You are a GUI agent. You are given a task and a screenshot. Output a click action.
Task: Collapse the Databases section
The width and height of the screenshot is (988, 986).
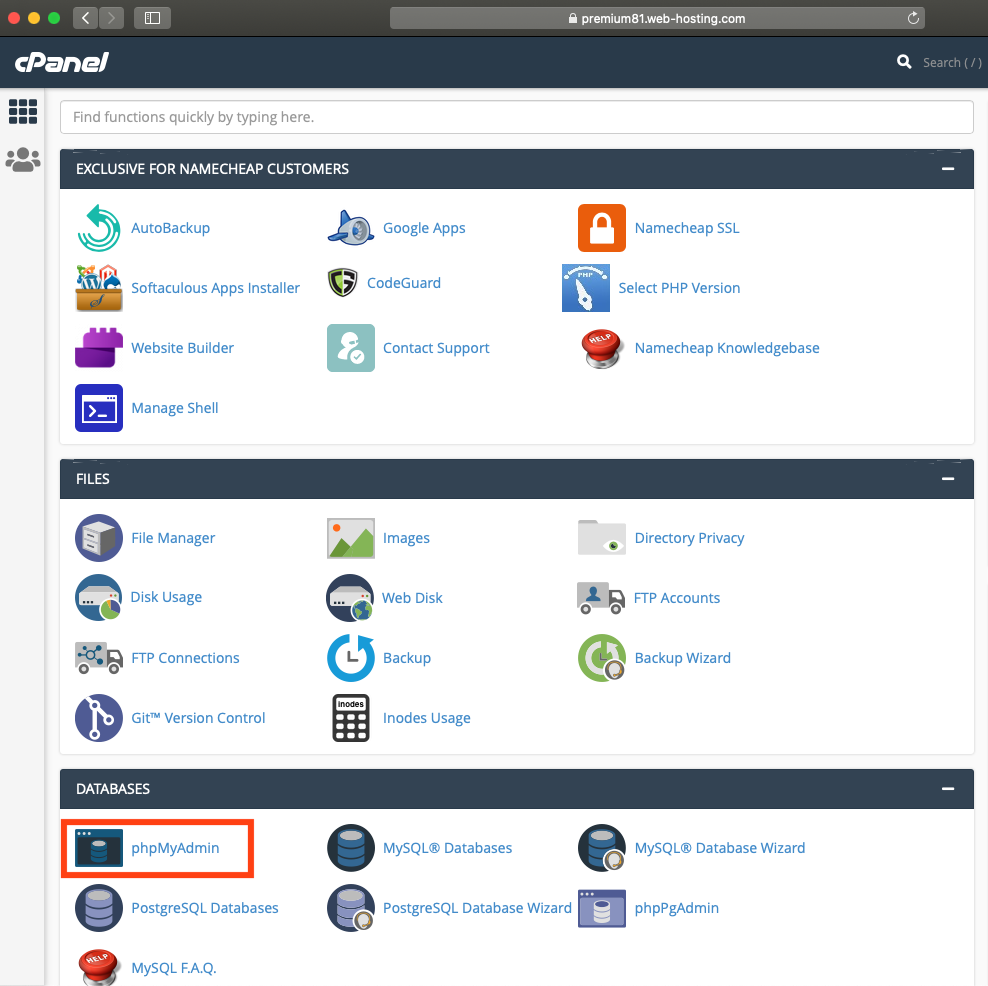[x=948, y=789]
